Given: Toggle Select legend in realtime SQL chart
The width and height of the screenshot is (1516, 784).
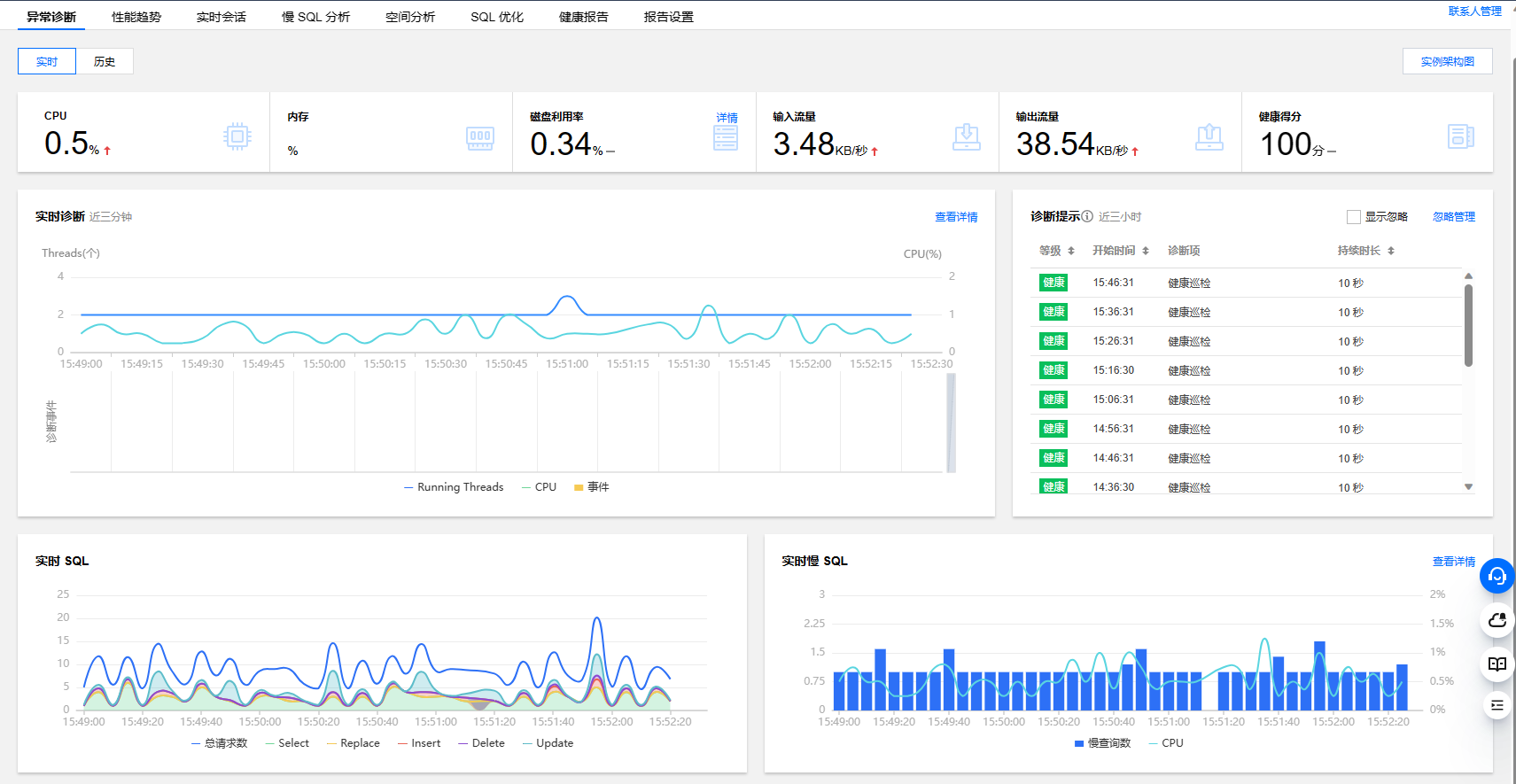Looking at the screenshot, I should click(x=287, y=743).
